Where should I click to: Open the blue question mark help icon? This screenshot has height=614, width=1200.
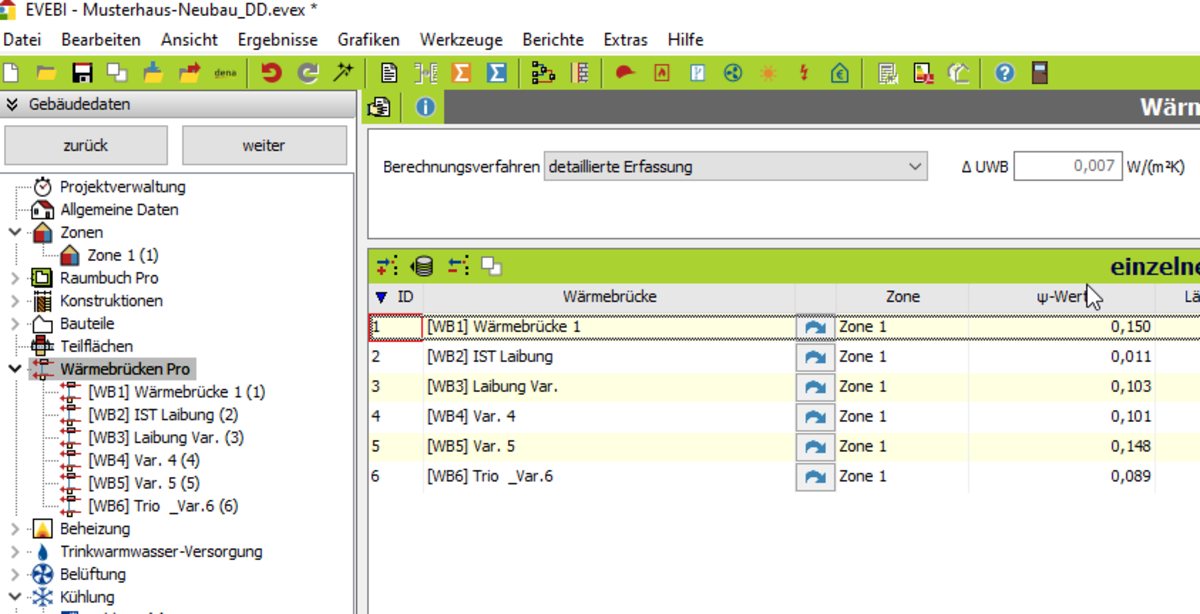pos(1004,73)
